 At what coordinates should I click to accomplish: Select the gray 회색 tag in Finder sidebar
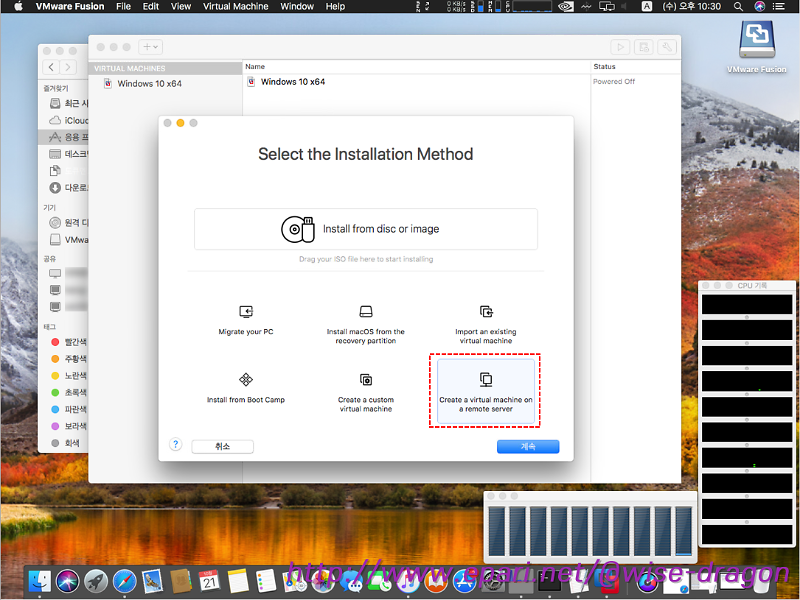65,443
